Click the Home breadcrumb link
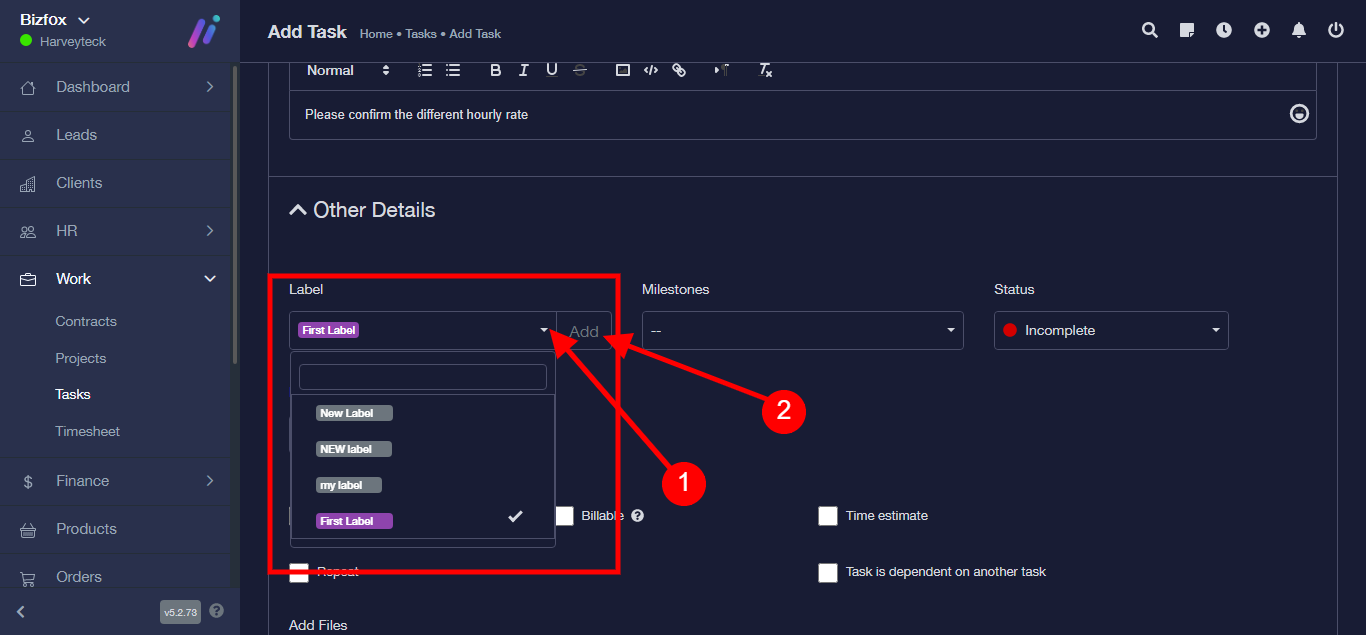Image resolution: width=1366 pixels, height=635 pixels. click(376, 34)
